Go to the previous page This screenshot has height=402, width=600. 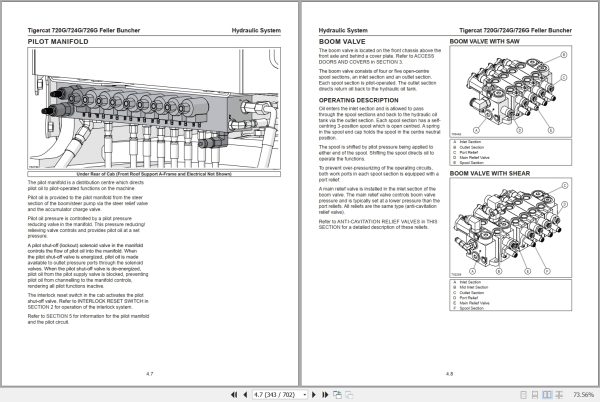pos(245,394)
